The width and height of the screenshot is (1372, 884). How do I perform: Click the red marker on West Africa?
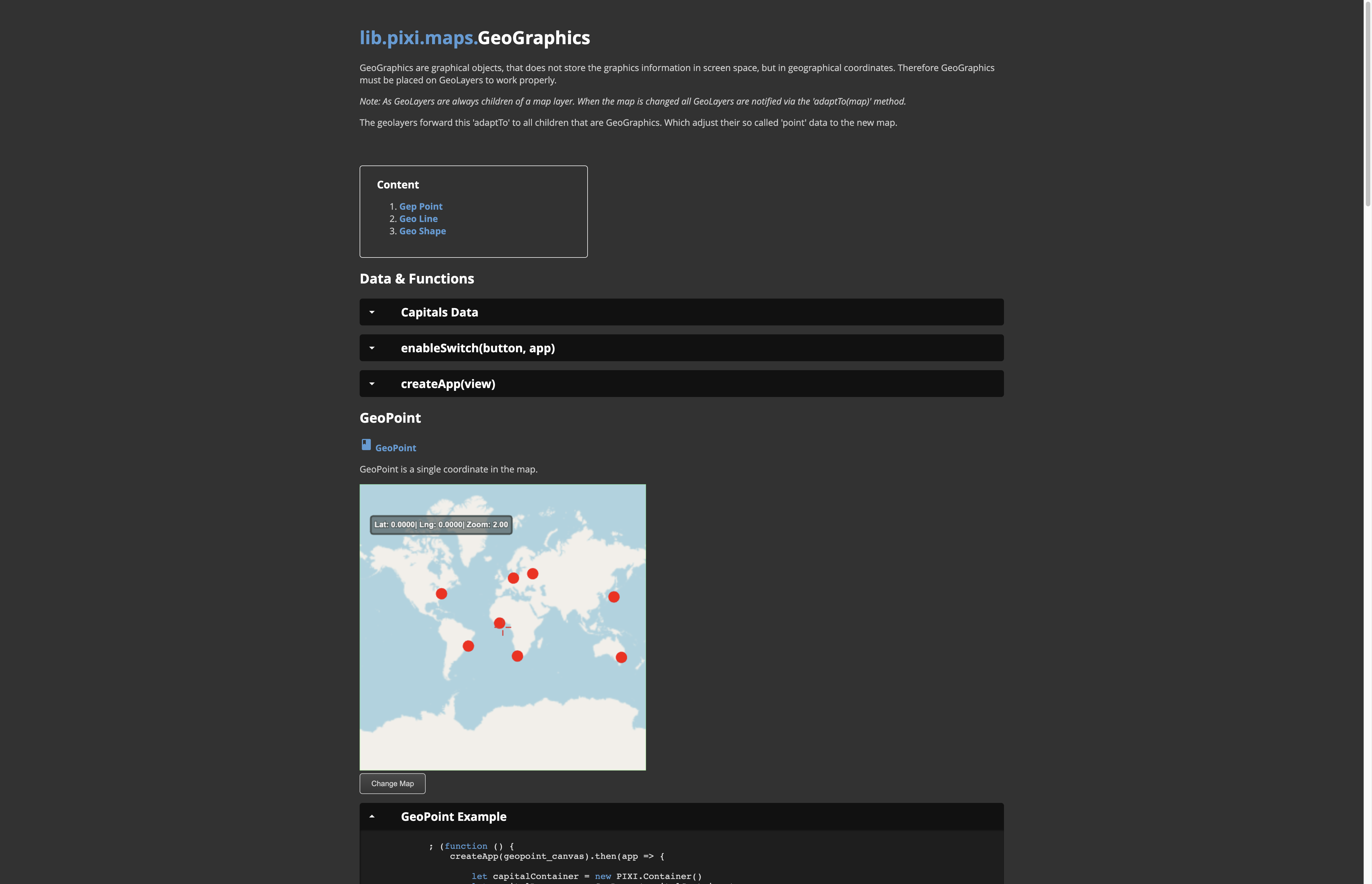pos(499,623)
